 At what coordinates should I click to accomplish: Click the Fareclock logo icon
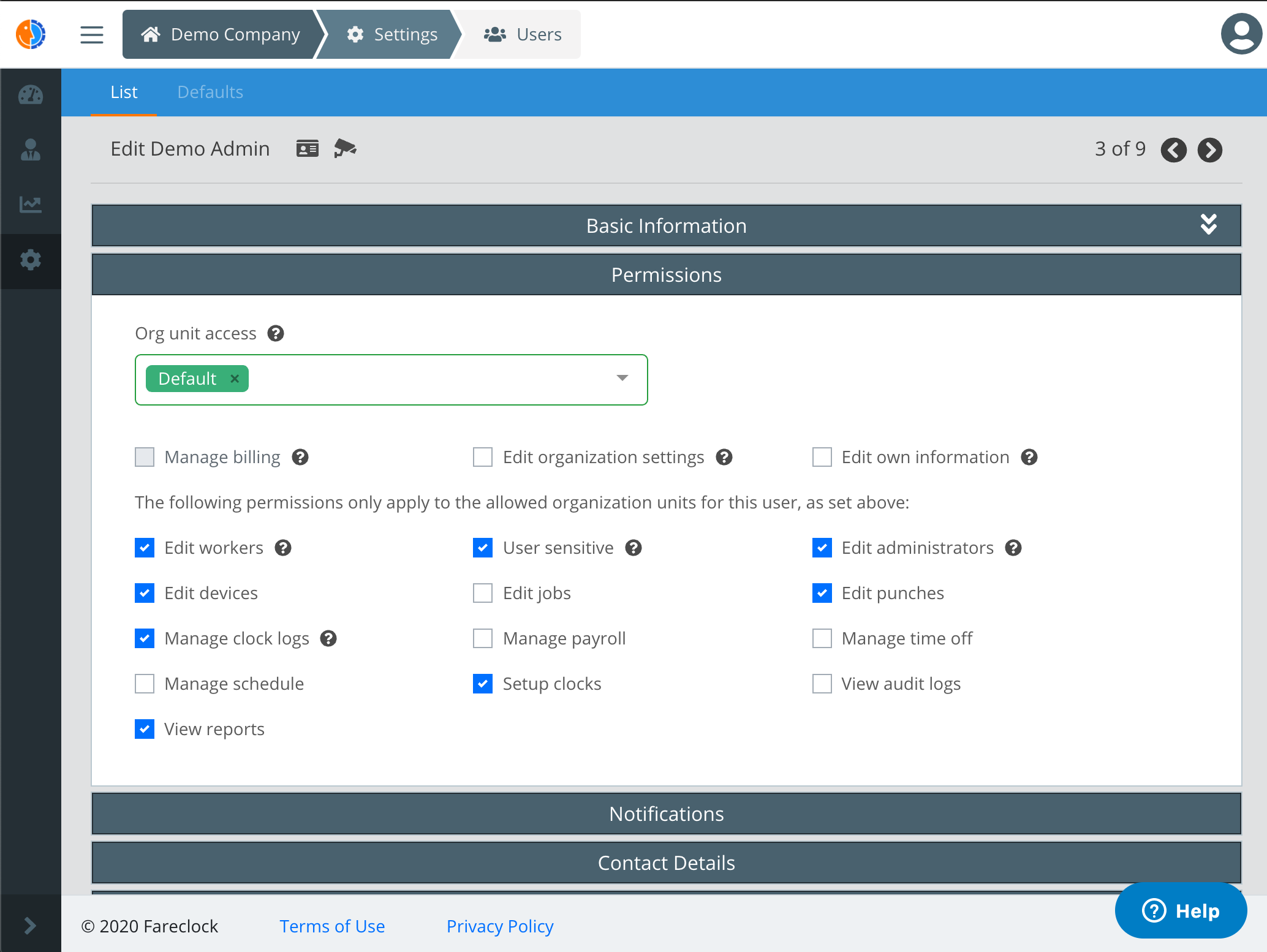[31, 34]
